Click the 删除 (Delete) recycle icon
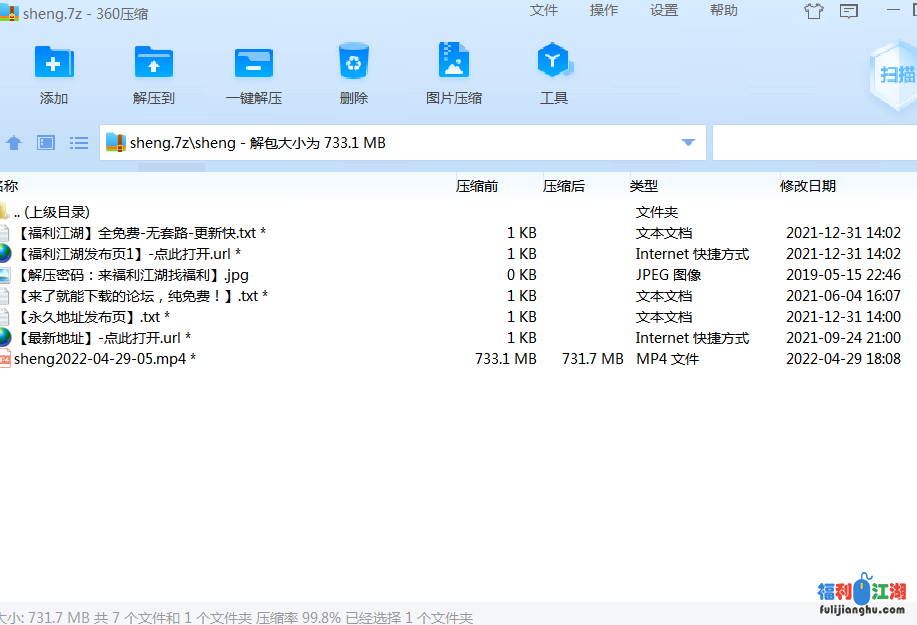This screenshot has width=917, height=625. click(354, 63)
